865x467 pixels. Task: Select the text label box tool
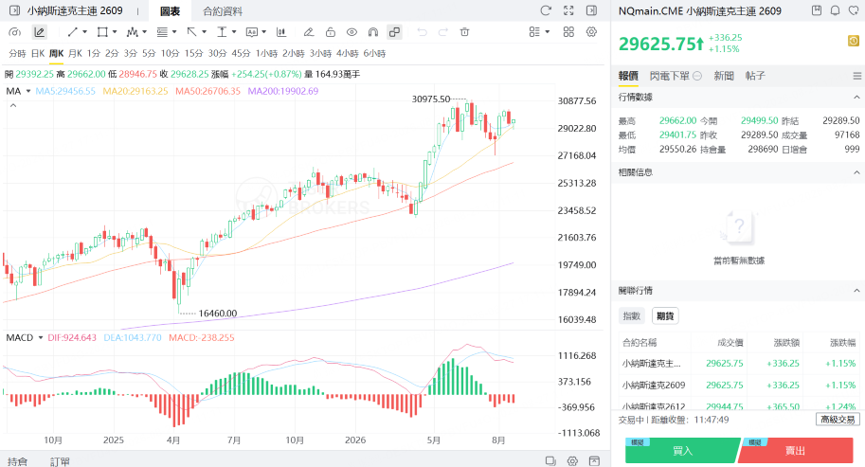(252, 32)
